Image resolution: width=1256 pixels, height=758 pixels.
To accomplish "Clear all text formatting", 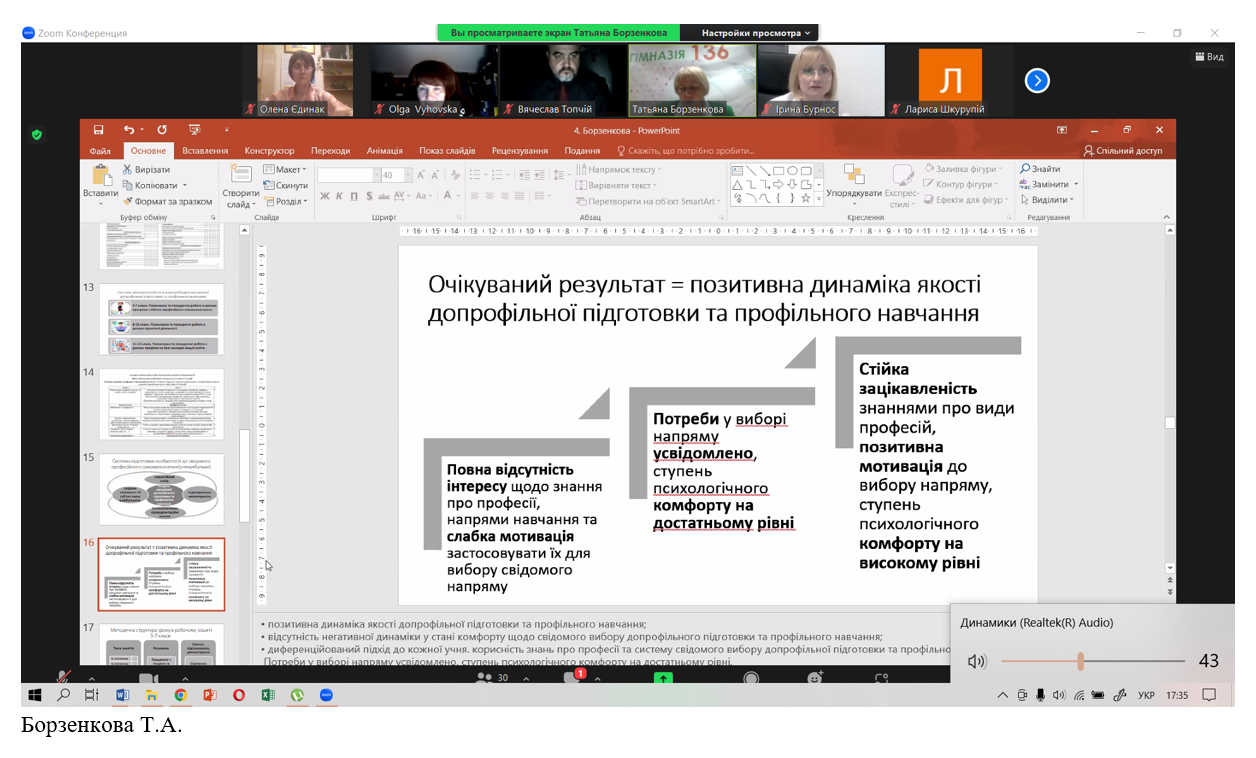I will pyautogui.click(x=454, y=175).
